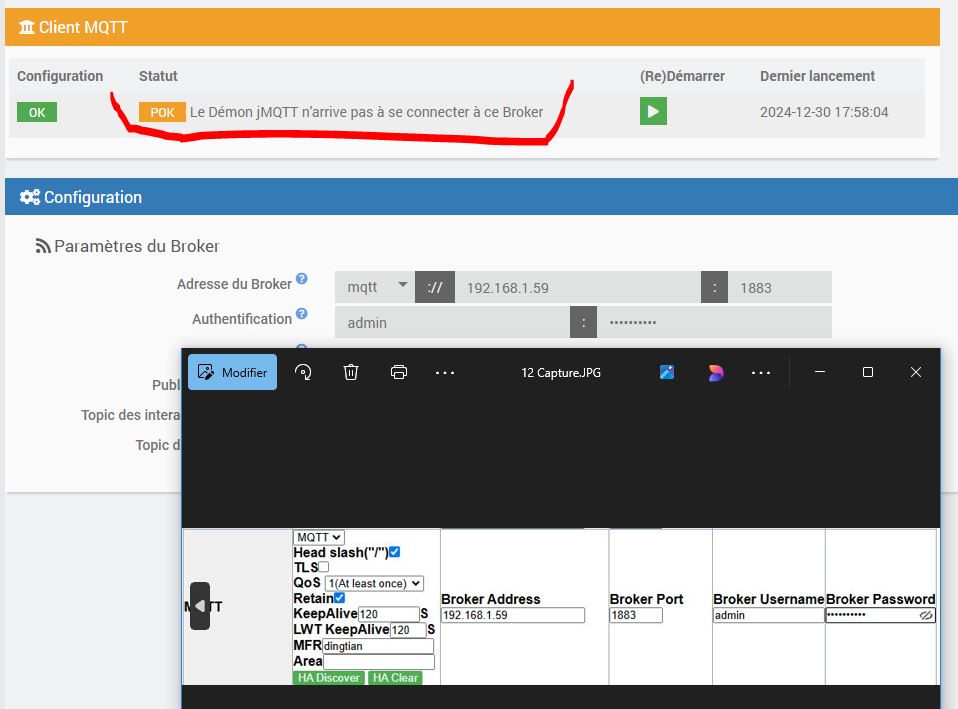Open the blue image editing app icon
The height and width of the screenshot is (709, 958).
click(667, 372)
